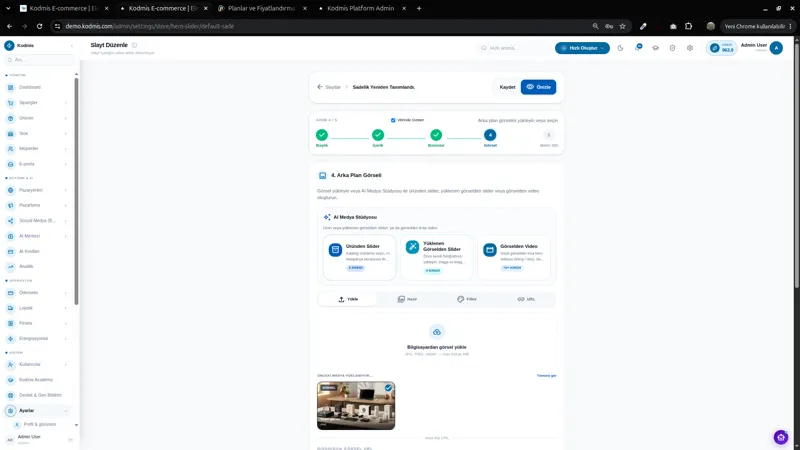Click the back arrow to Slaytlar

pyautogui.click(x=320, y=87)
